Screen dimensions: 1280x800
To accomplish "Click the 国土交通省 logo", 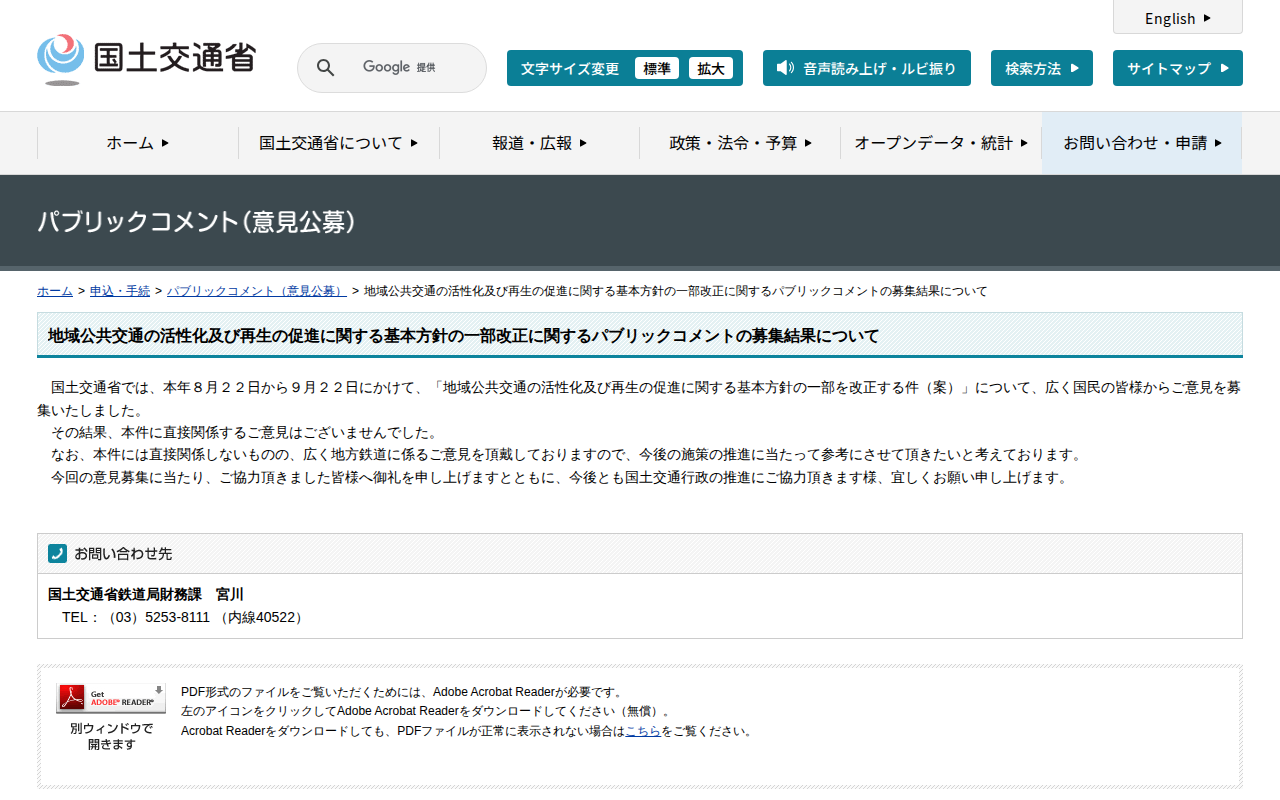I will click(146, 60).
